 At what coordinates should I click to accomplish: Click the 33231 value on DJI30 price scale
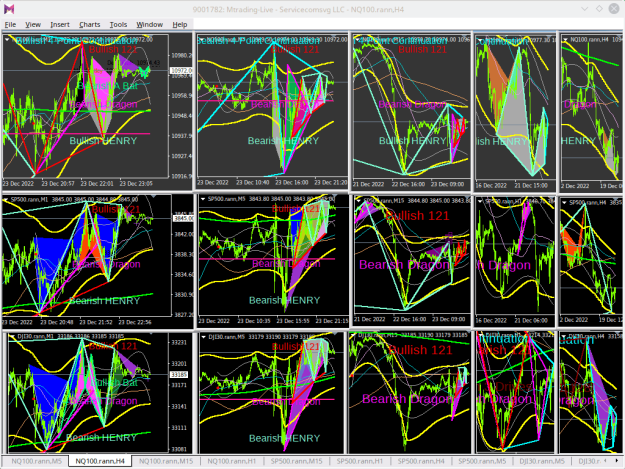click(179, 343)
